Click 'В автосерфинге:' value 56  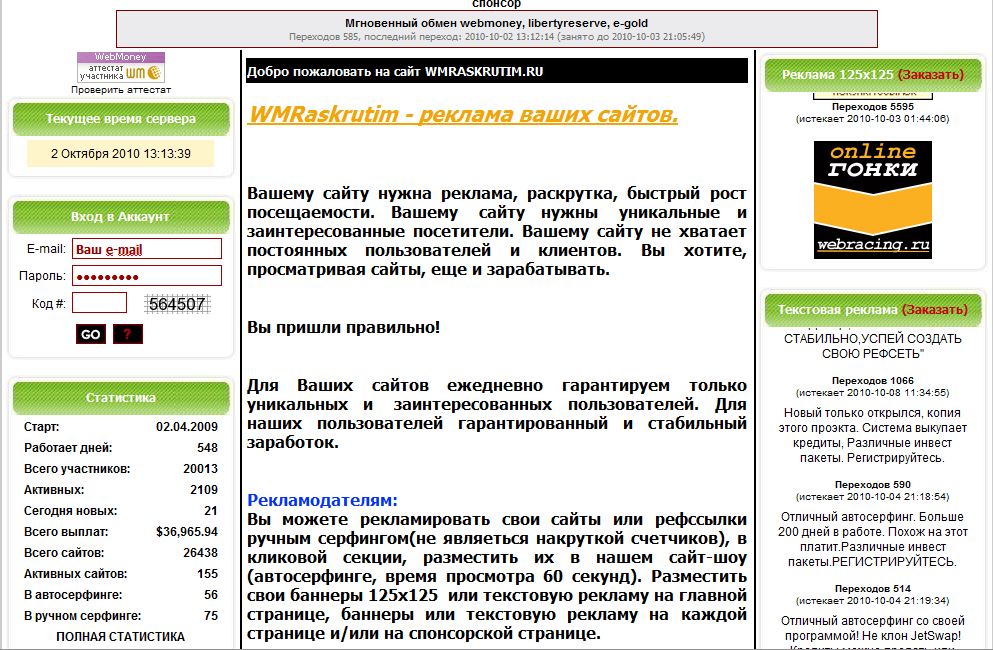point(211,594)
